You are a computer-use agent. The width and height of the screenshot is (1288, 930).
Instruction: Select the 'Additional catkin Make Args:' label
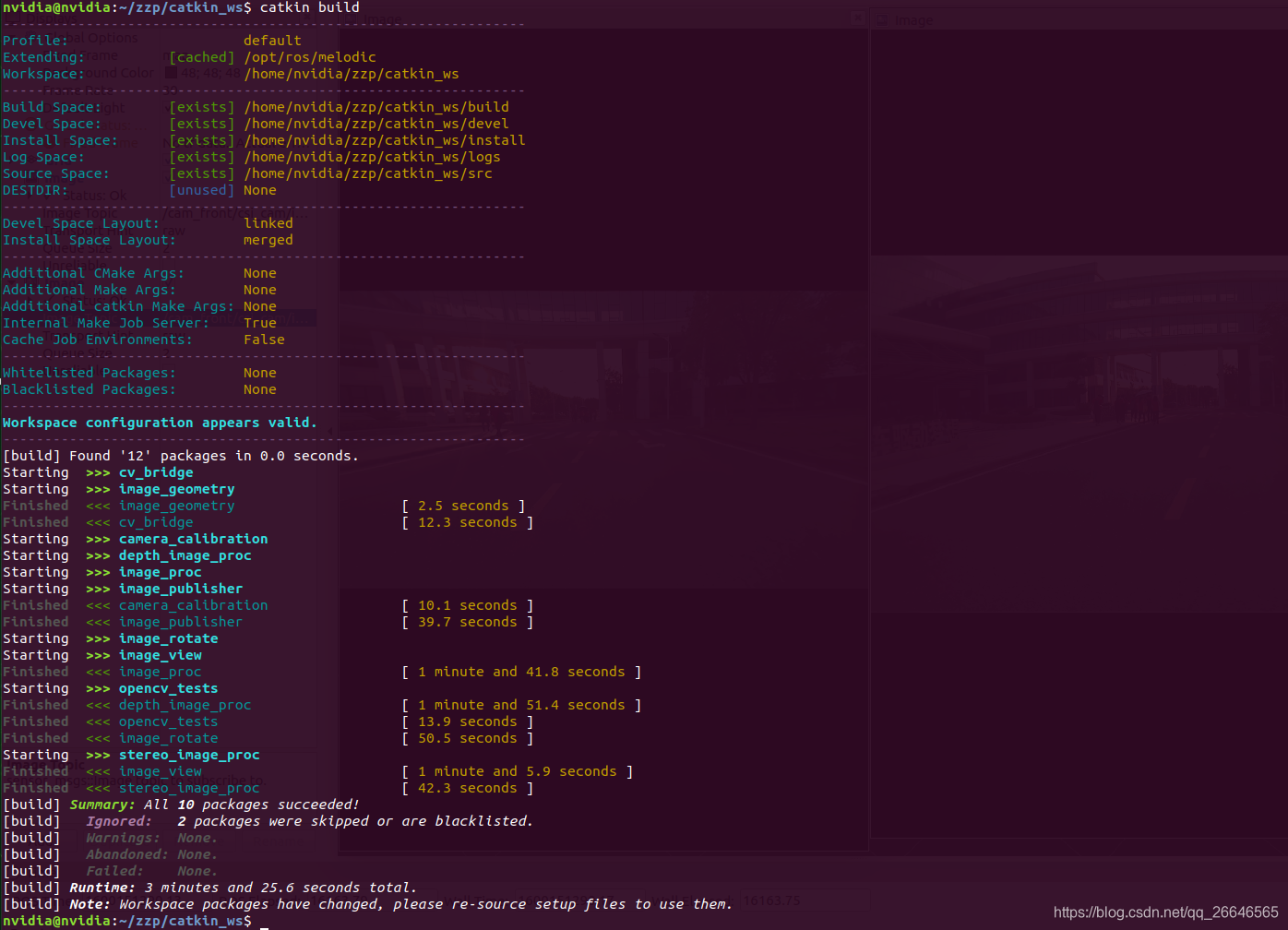[x=118, y=306]
